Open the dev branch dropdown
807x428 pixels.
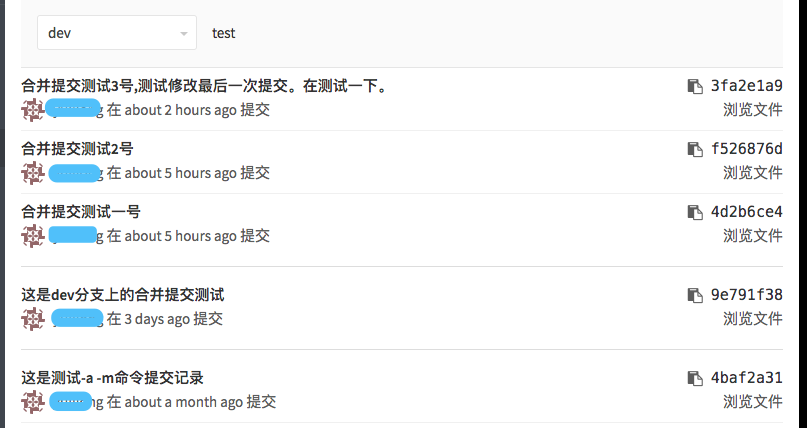[x=117, y=33]
